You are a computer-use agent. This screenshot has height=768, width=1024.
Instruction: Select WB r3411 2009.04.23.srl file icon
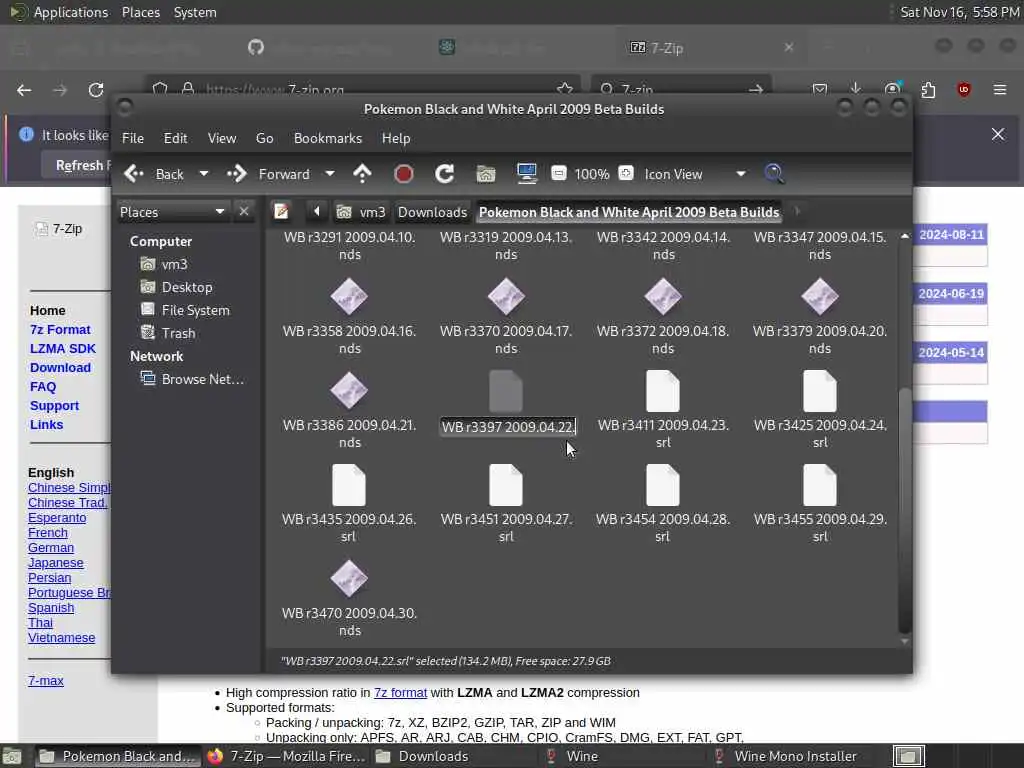pos(663,391)
